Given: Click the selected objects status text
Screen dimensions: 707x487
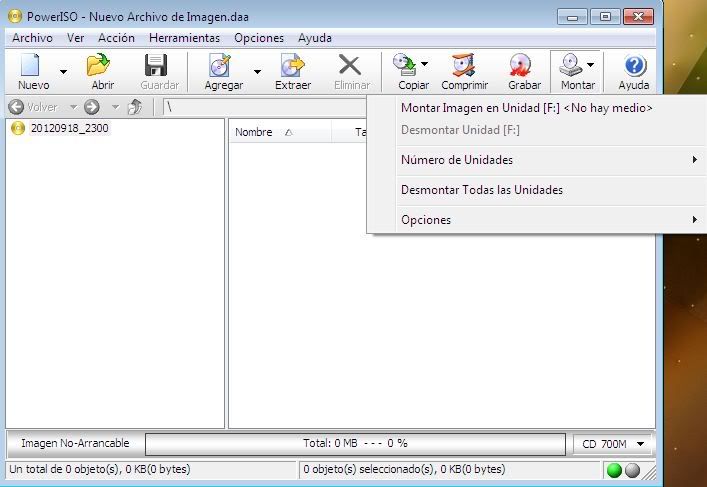Looking at the screenshot, I should 404,469.
